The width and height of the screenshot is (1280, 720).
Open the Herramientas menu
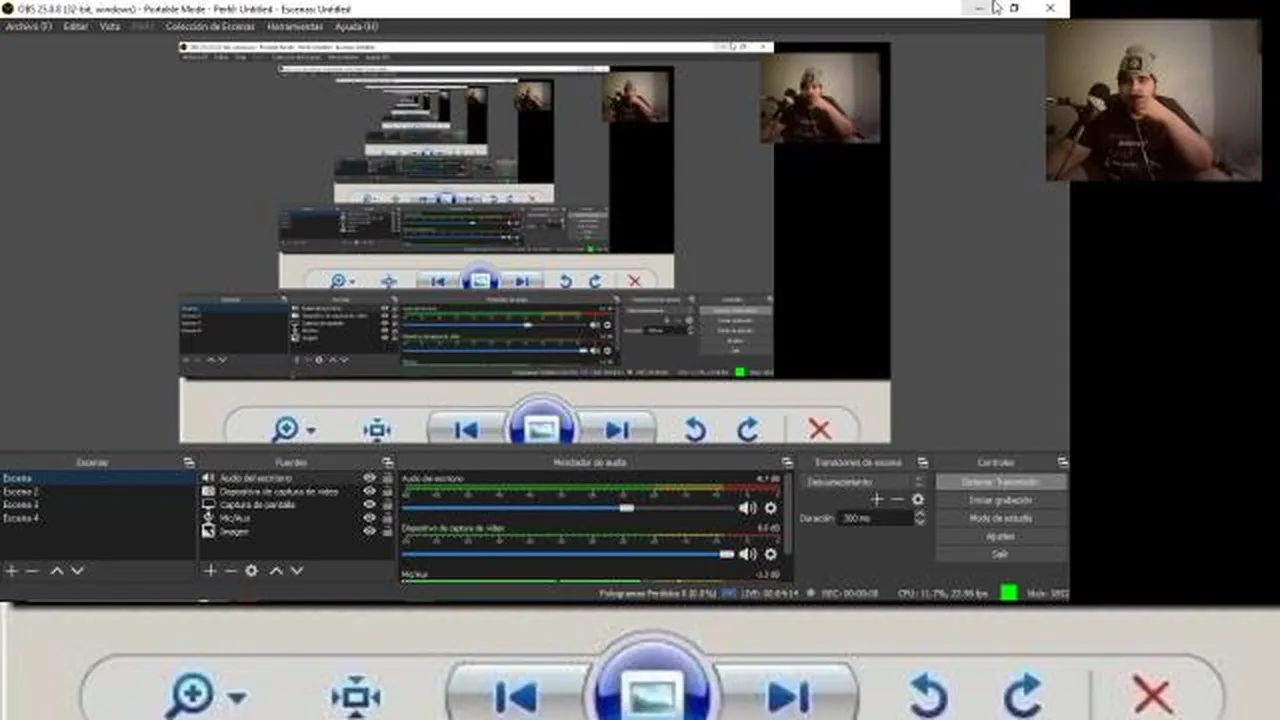pyautogui.click(x=294, y=27)
